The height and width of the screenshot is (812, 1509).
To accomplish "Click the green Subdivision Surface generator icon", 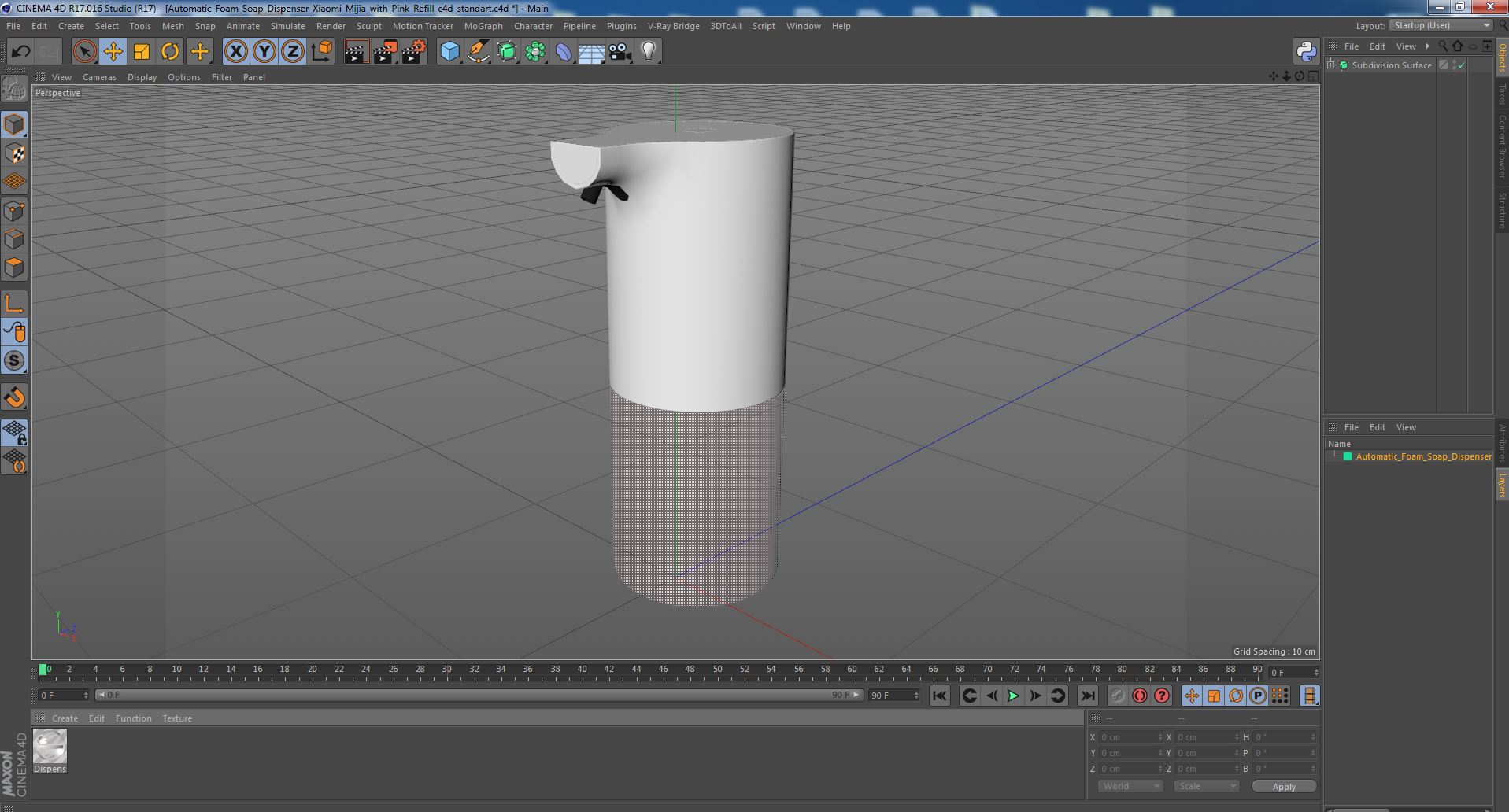I will point(507,52).
